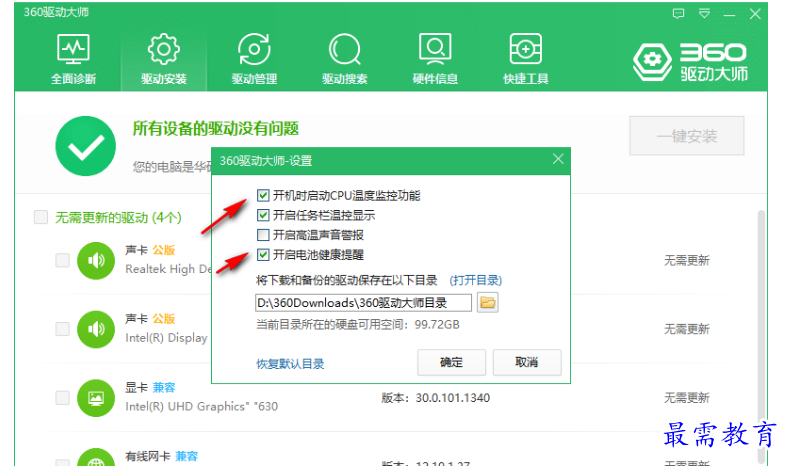Click the 恢复默认目录 link
The image size is (785, 466).
click(x=290, y=364)
